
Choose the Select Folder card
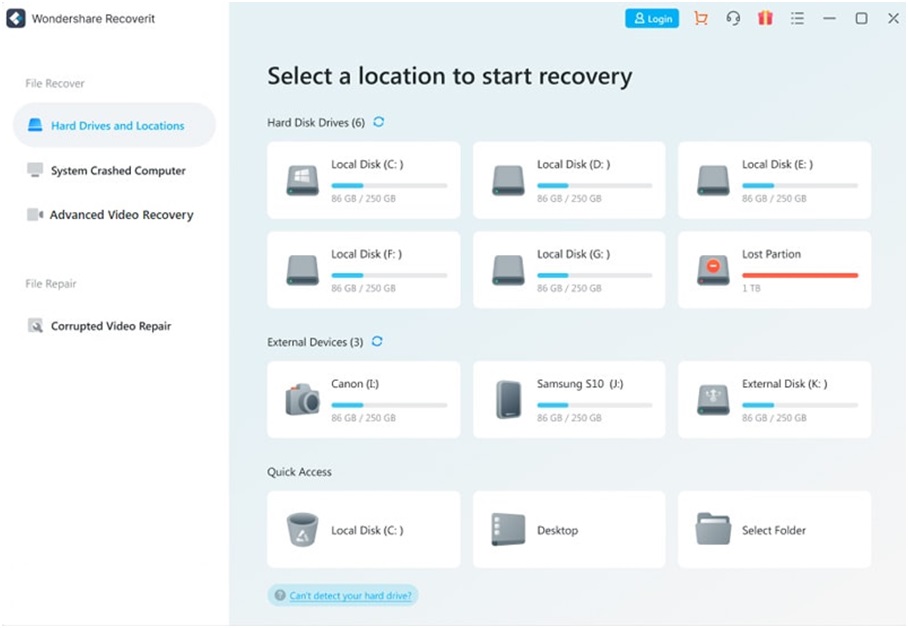click(x=773, y=529)
